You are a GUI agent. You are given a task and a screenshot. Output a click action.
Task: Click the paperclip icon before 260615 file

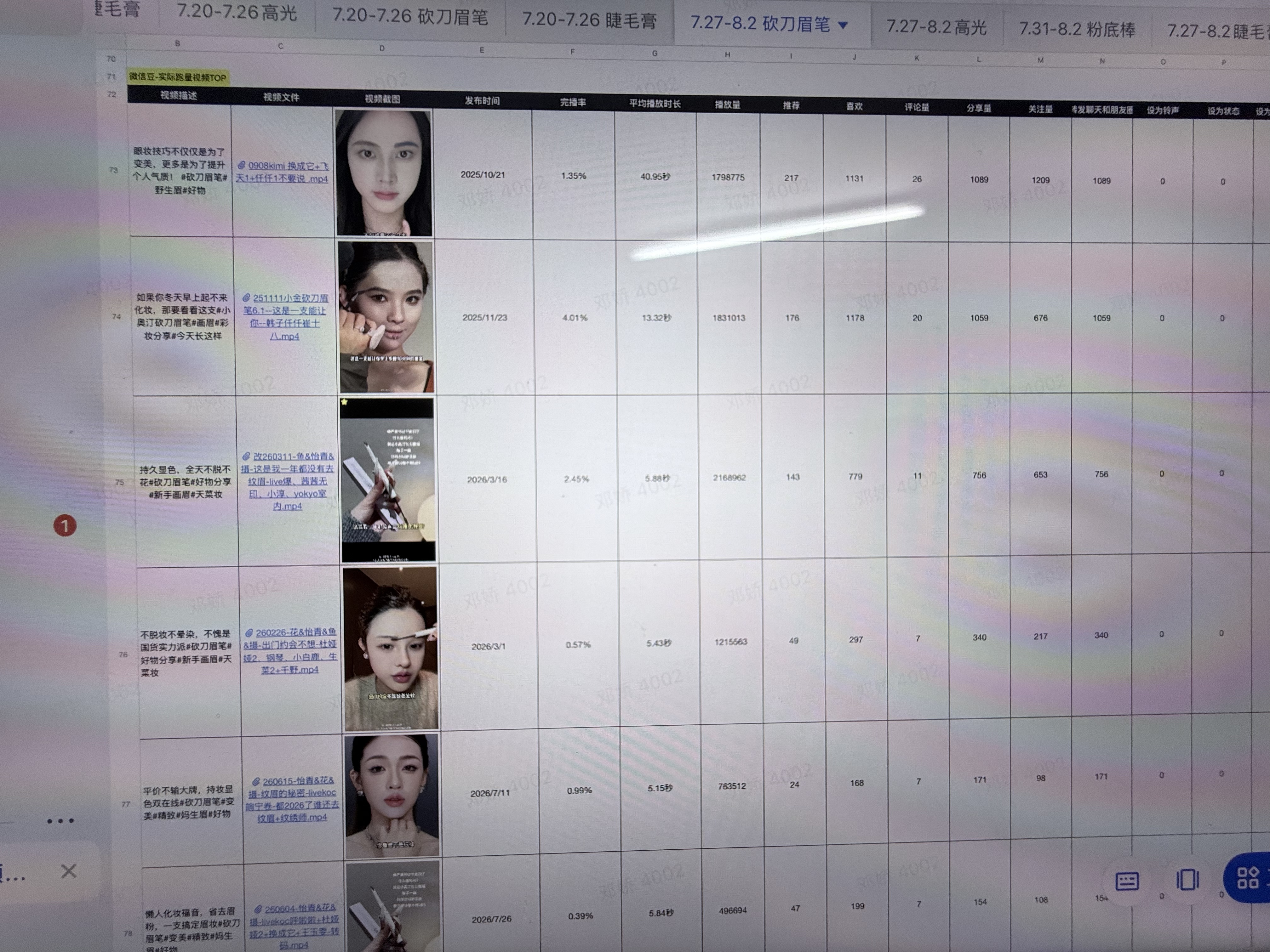tap(256, 781)
